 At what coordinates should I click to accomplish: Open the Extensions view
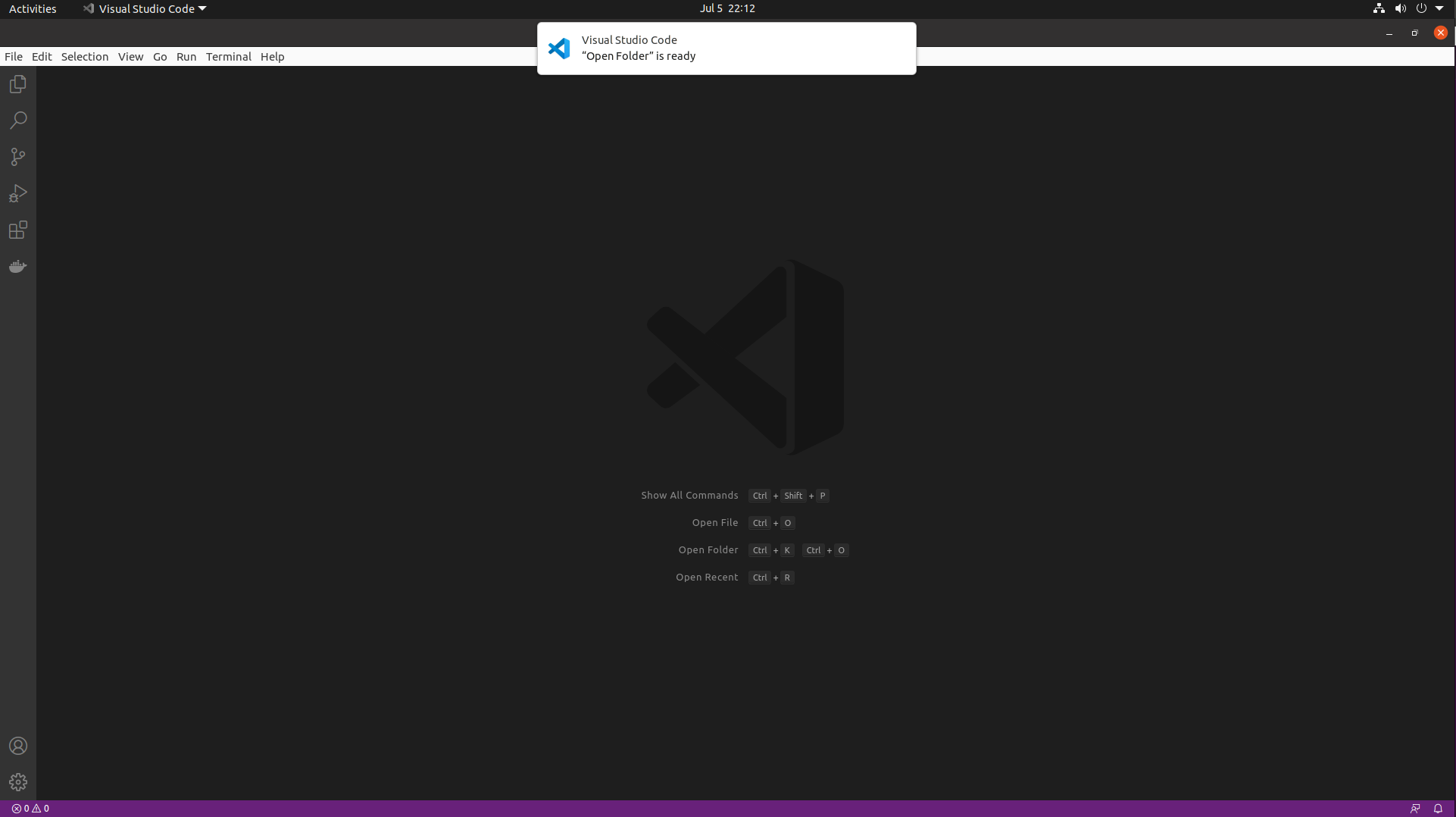pos(17,230)
